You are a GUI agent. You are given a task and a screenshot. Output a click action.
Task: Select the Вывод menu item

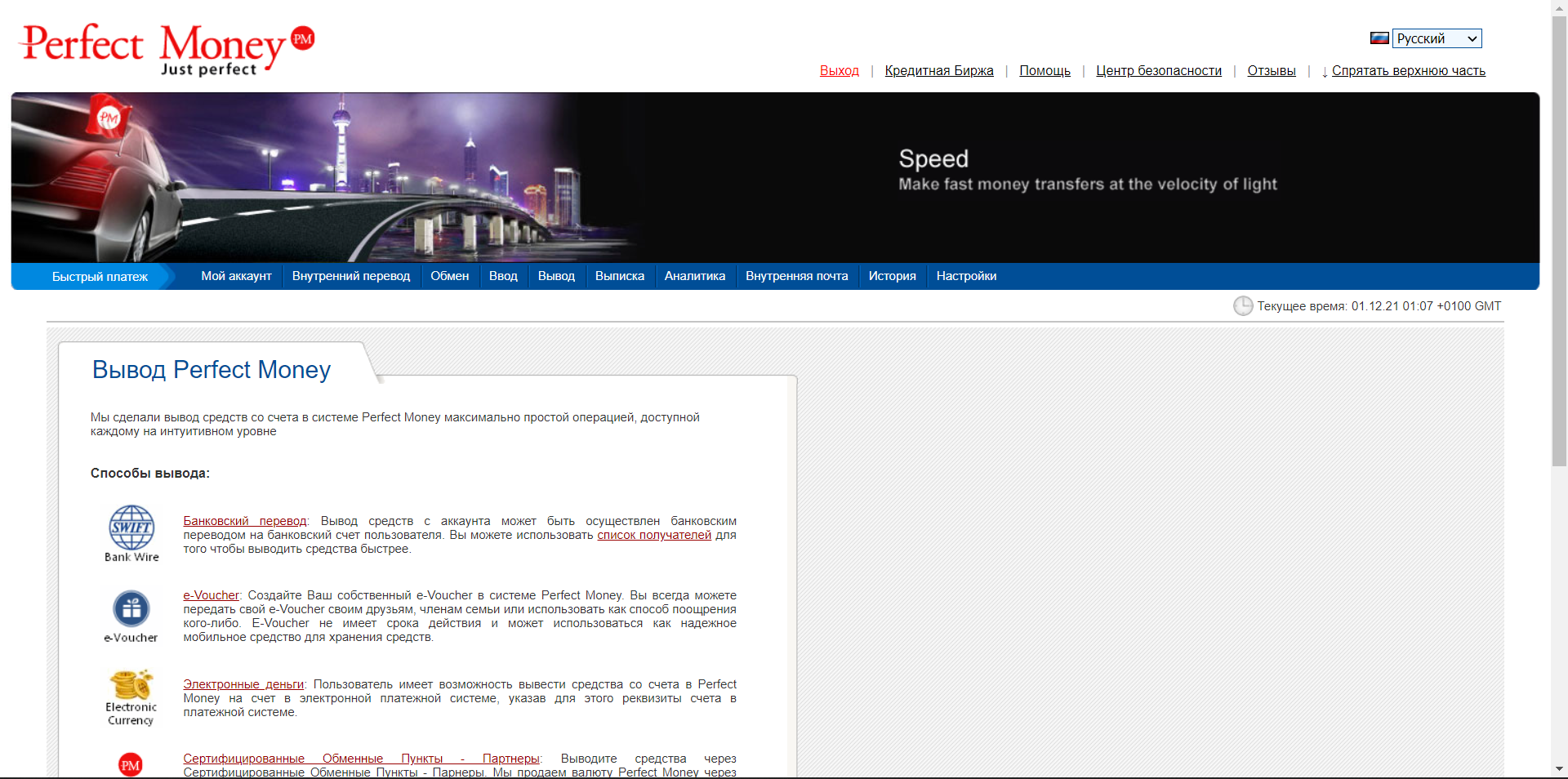tap(556, 276)
